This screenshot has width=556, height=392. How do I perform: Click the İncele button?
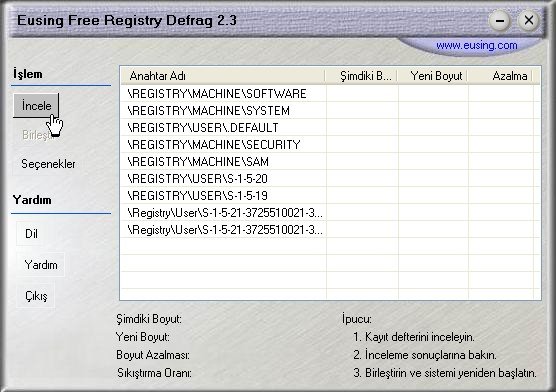36,105
